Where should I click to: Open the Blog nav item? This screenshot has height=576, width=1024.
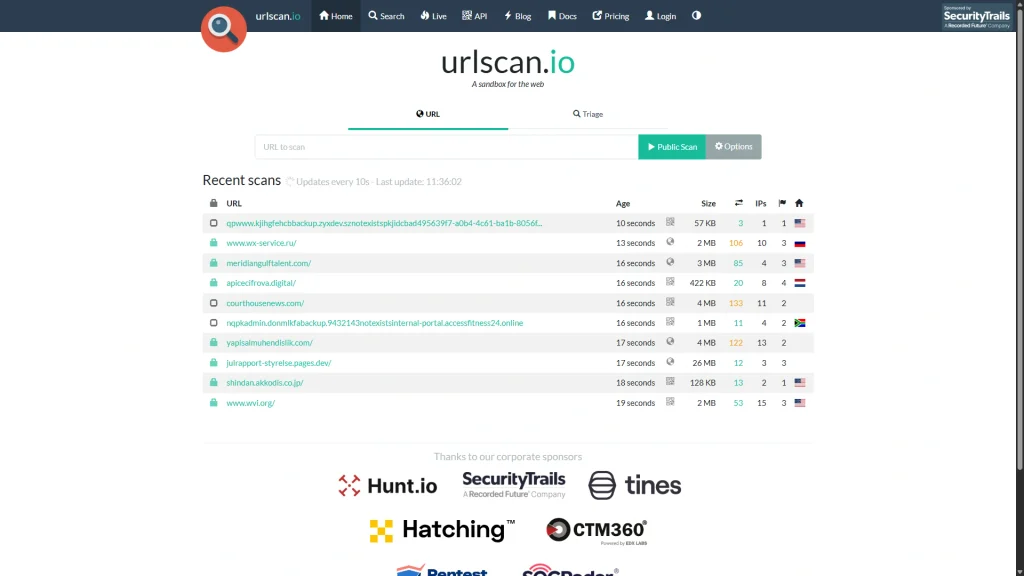[517, 16]
